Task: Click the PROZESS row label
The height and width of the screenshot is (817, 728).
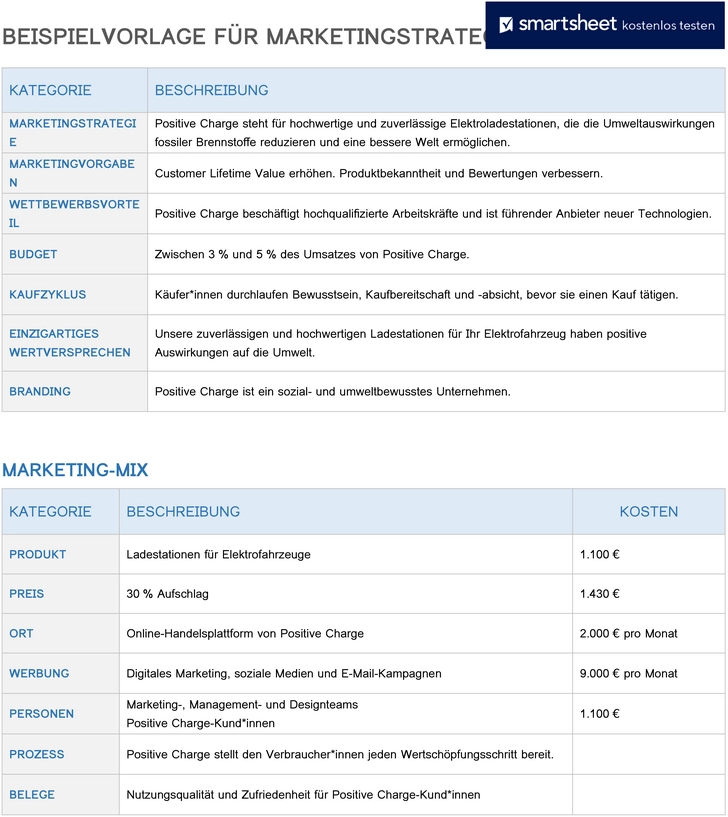Action: pyautogui.click(x=36, y=754)
